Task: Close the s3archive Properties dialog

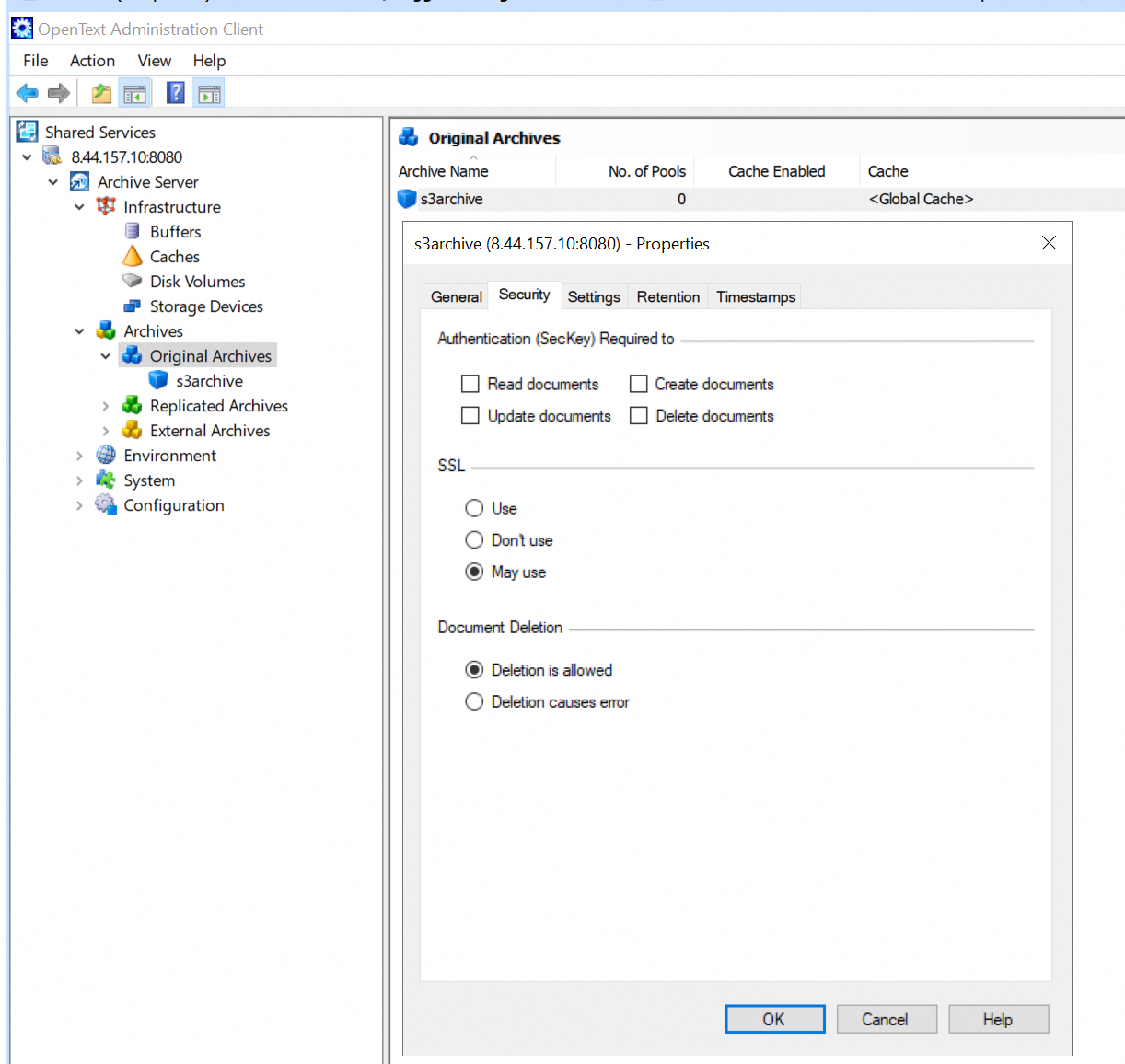Action: tap(1049, 243)
